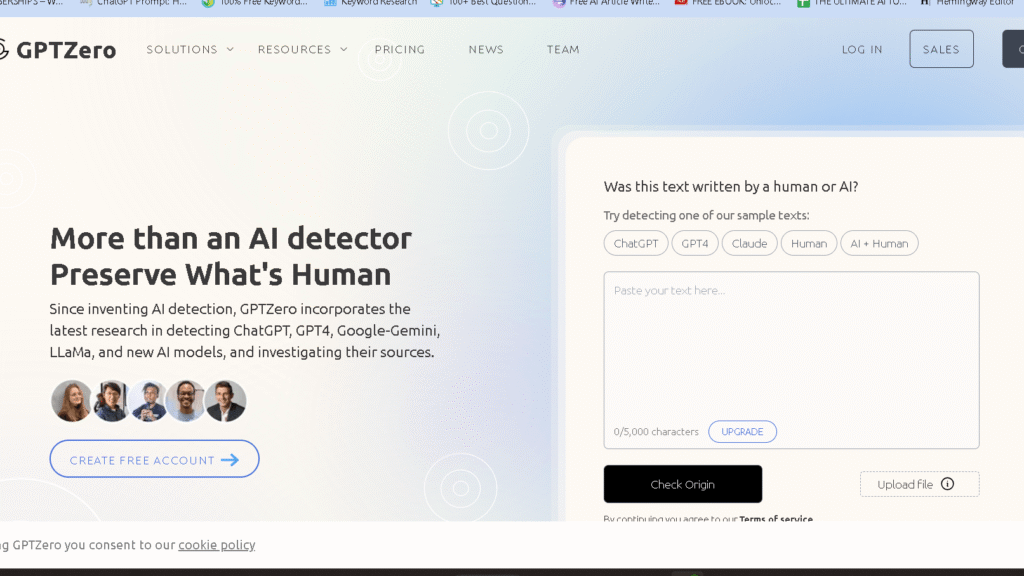Viewport: 1024px width, 576px height.
Task: Load the AI + Human sample text
Action: click(x=879, y=243)
